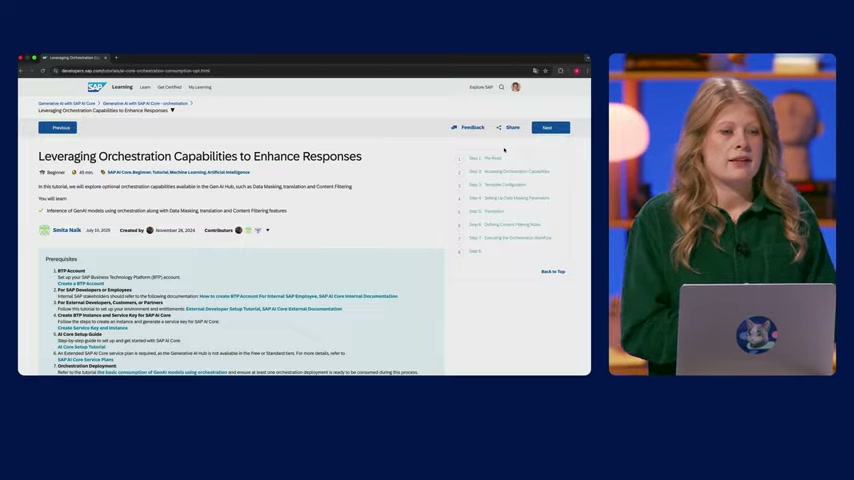Go back with the browser back arrow
This screenshot has height=480, width=854.
pyautogui.click(x=21, y=71)
